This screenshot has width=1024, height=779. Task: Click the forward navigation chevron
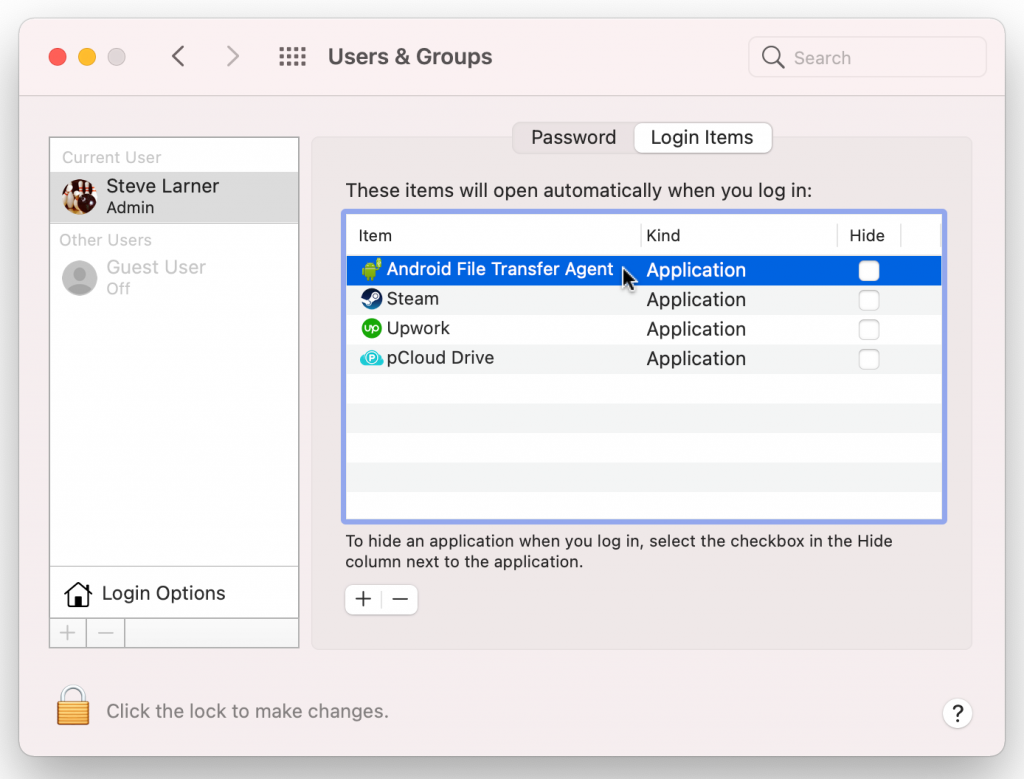pos(232,56)
